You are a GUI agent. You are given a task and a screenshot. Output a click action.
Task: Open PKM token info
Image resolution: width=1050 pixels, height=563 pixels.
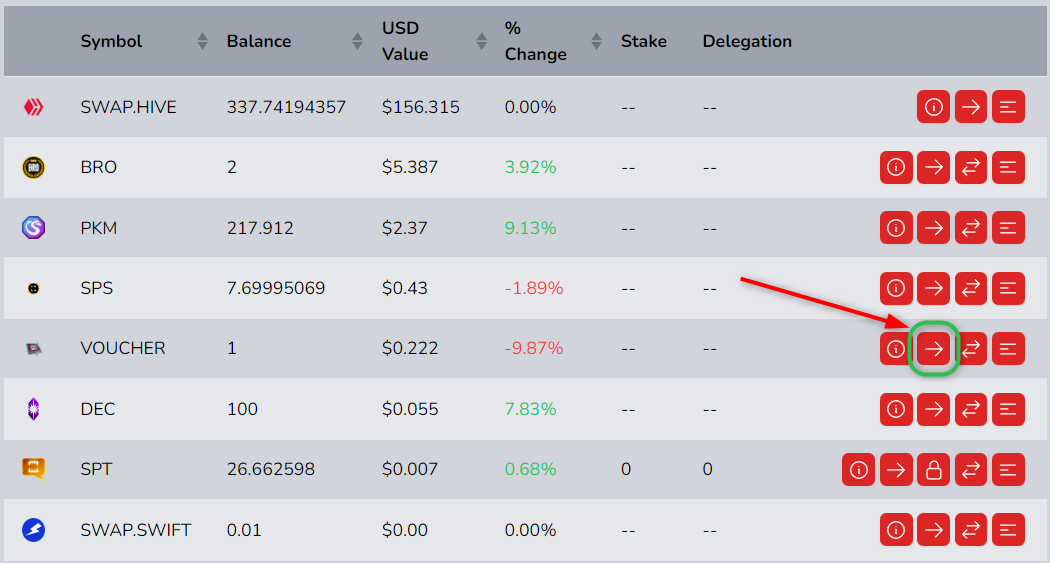click(x=896, y=228)
